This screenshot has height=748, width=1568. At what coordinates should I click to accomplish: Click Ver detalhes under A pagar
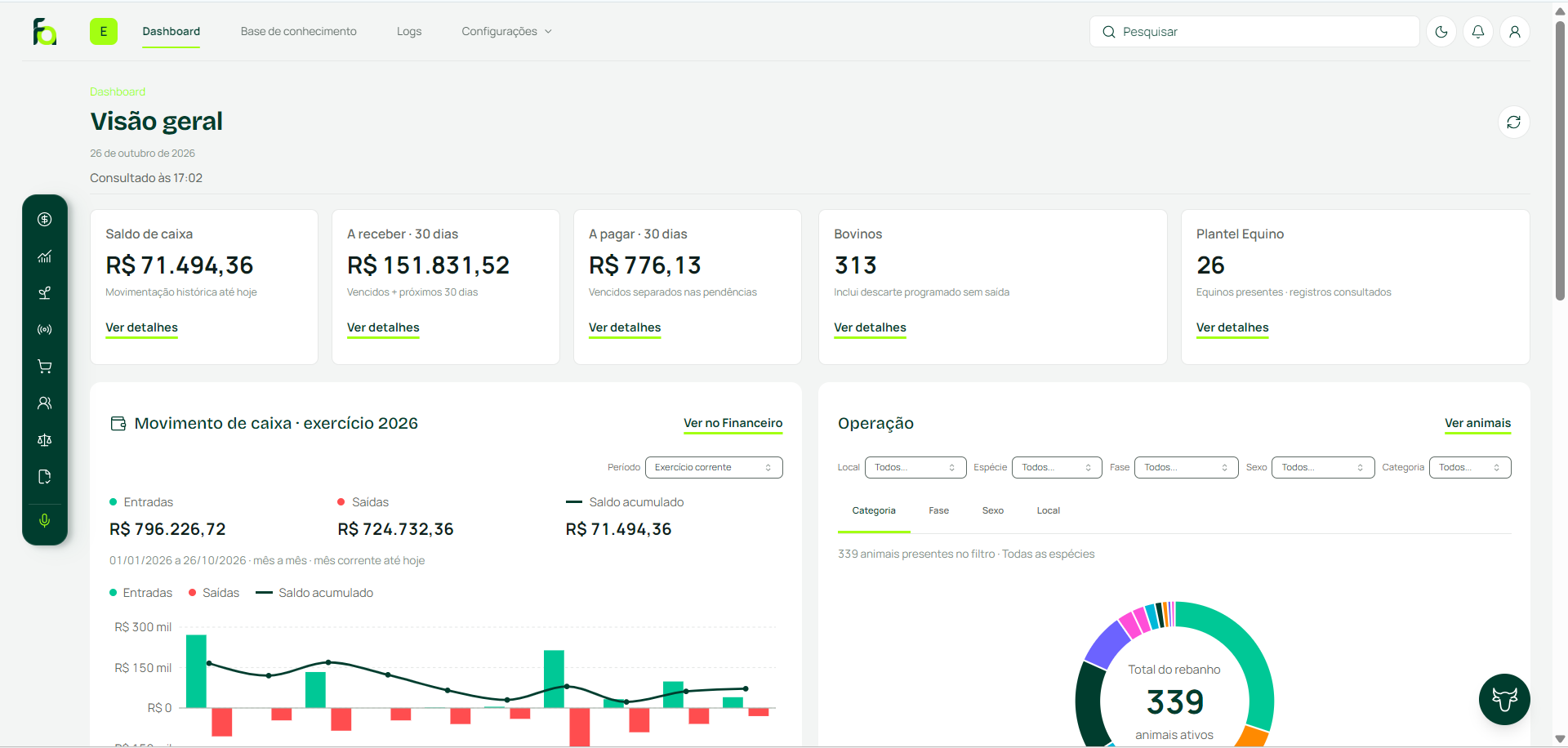(x=626, y=328)
